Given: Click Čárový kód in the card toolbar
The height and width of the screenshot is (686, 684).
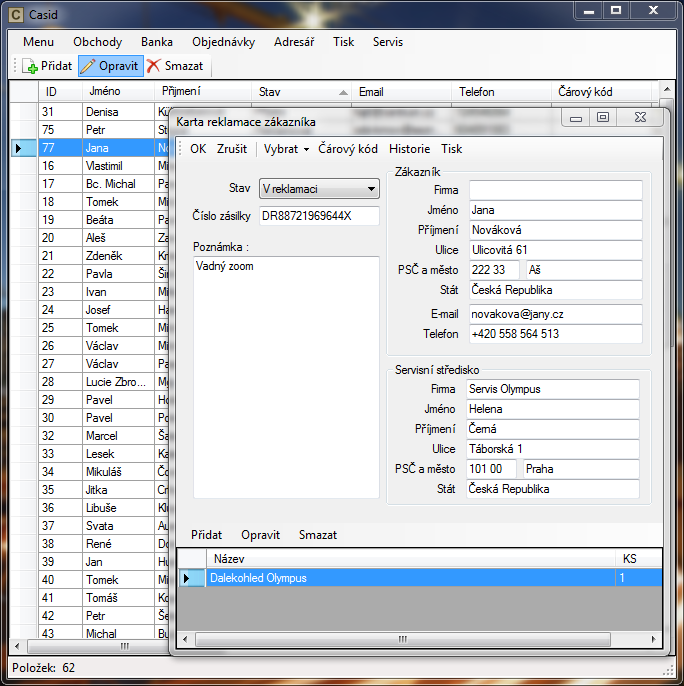Looking at the screenshot, I should point(348,149).
